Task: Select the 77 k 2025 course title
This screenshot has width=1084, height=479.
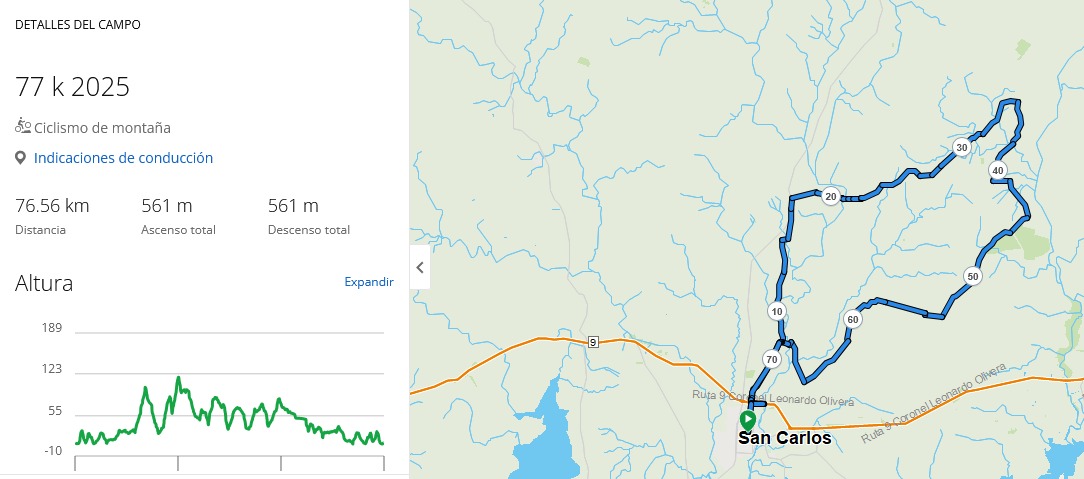Action: point(72,87)
